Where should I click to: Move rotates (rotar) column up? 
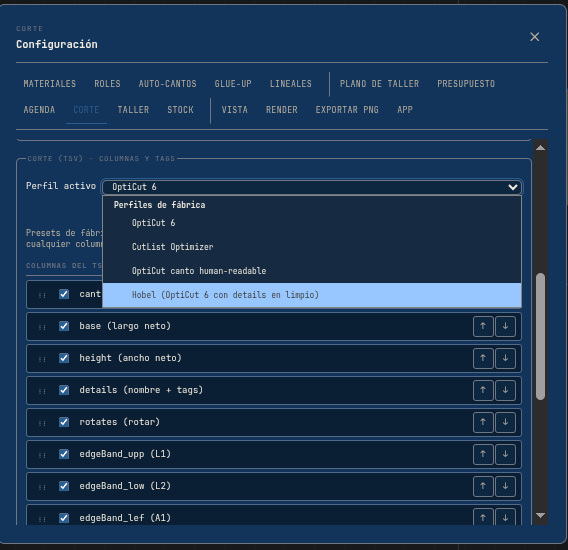pos(483,422)
